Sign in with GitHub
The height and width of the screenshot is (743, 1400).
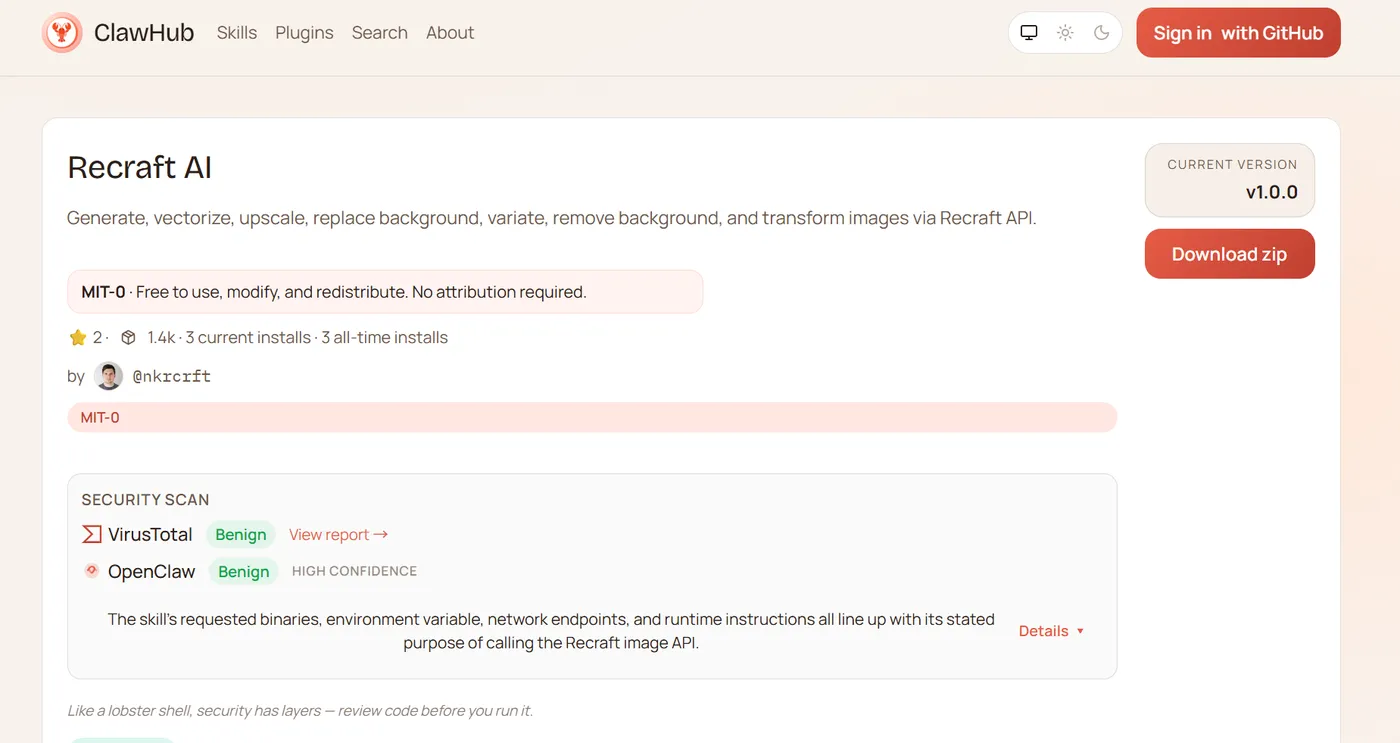pos(1238,33)
